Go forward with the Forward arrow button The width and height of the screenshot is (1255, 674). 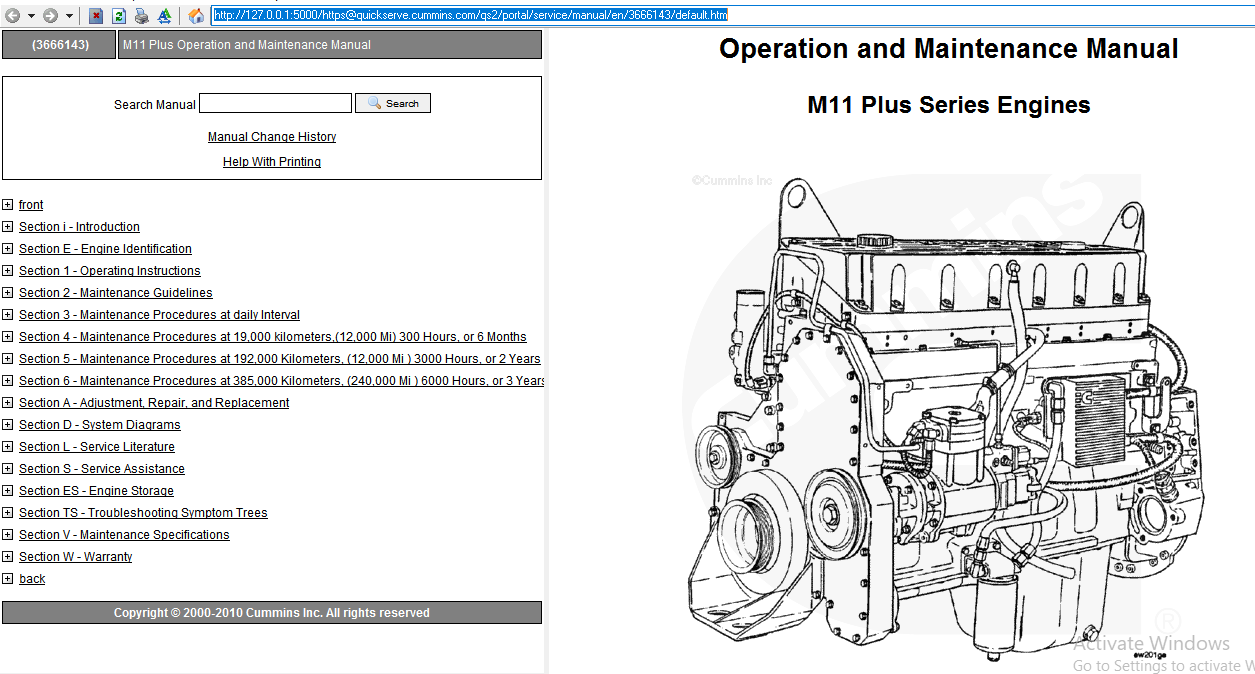tap(50, 16)
